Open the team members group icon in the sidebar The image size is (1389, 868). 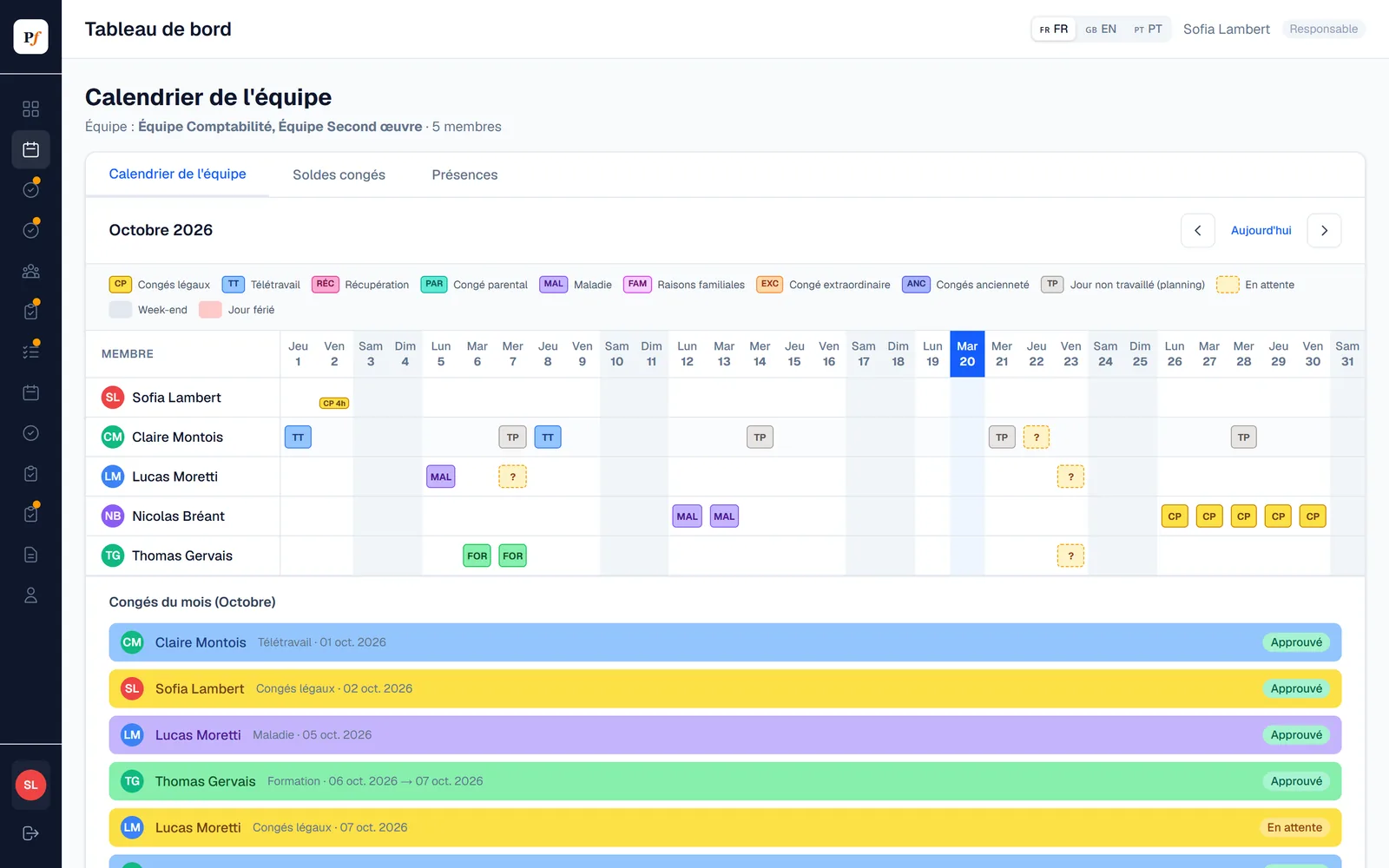(x=30, y=271)
